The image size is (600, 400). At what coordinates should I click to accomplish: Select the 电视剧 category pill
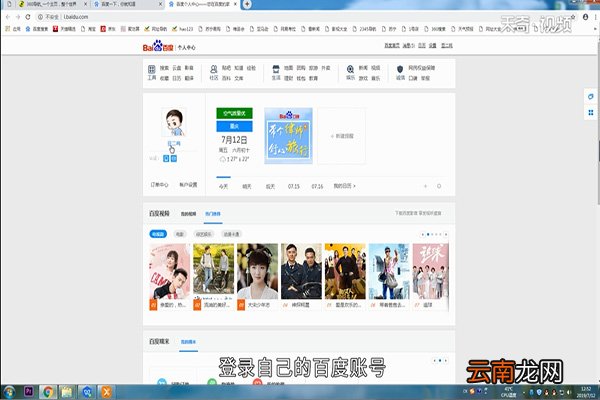click(x=158, y=234)
